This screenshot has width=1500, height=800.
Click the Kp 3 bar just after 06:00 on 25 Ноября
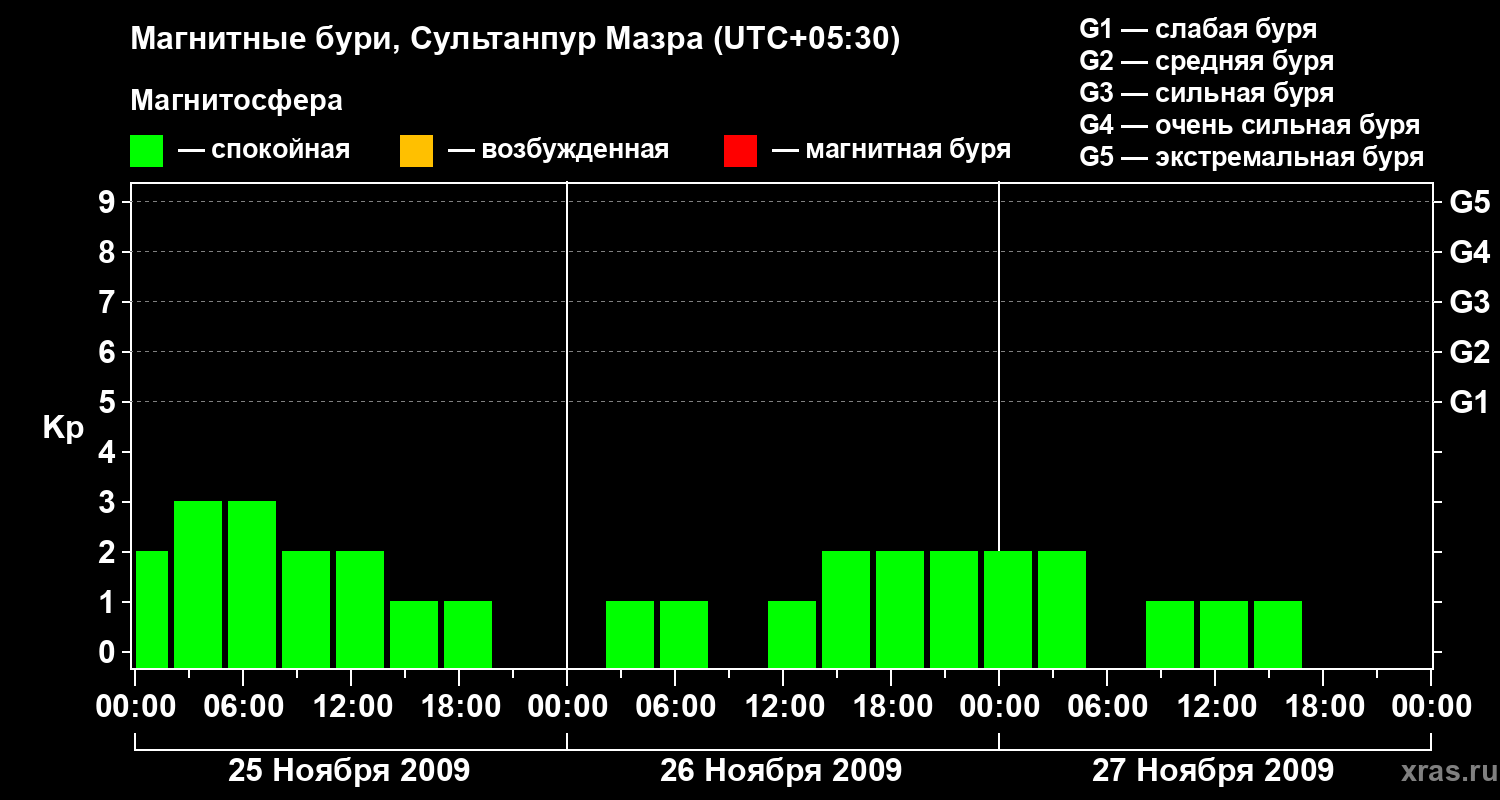pyautogui.click(x=252, y=584)
